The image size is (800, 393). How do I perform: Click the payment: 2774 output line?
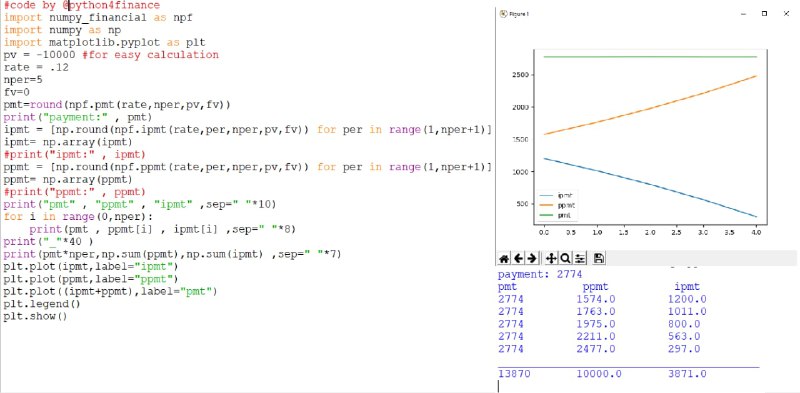click(540, 275)
